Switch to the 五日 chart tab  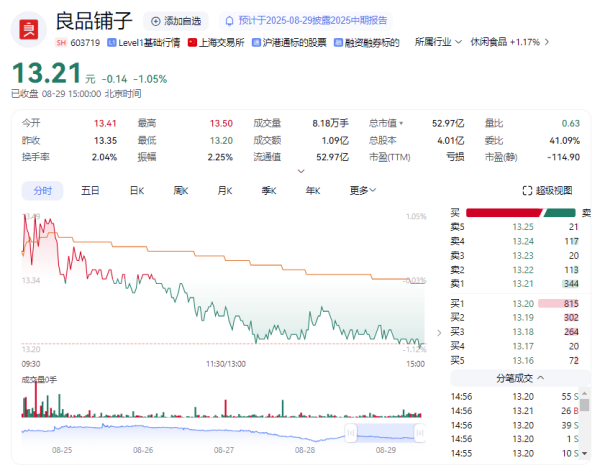point(90,190)
